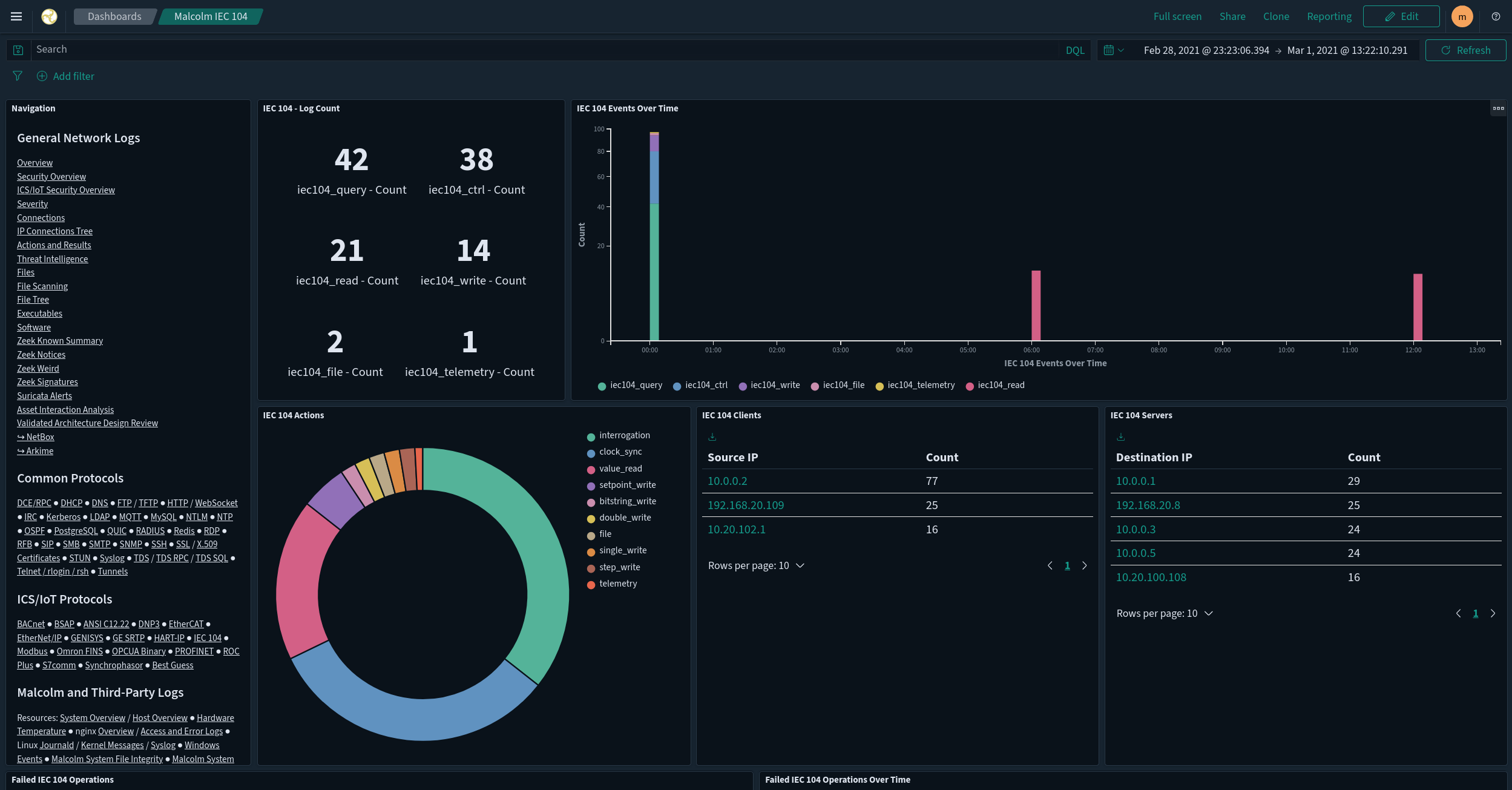
Task: Open the Full screen mode
Action: click(1177, 16)
